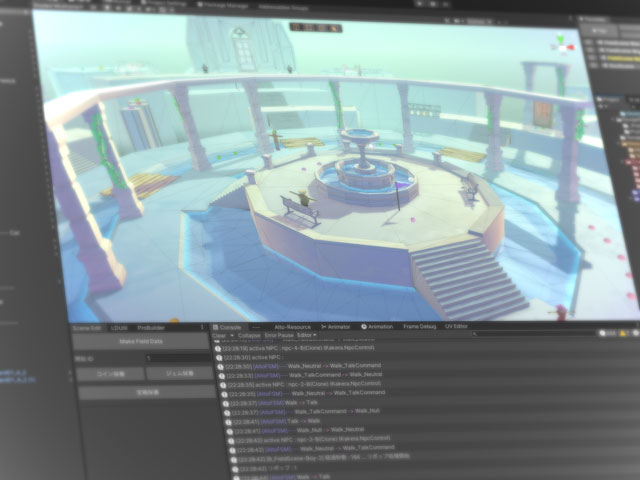
Task: Select the ProBuilder tab
Action: click(151, 327)
